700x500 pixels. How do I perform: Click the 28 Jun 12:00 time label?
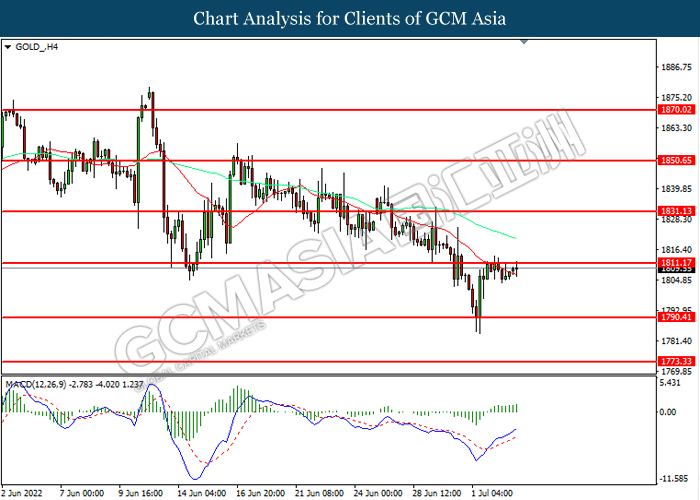coord(437,493)
